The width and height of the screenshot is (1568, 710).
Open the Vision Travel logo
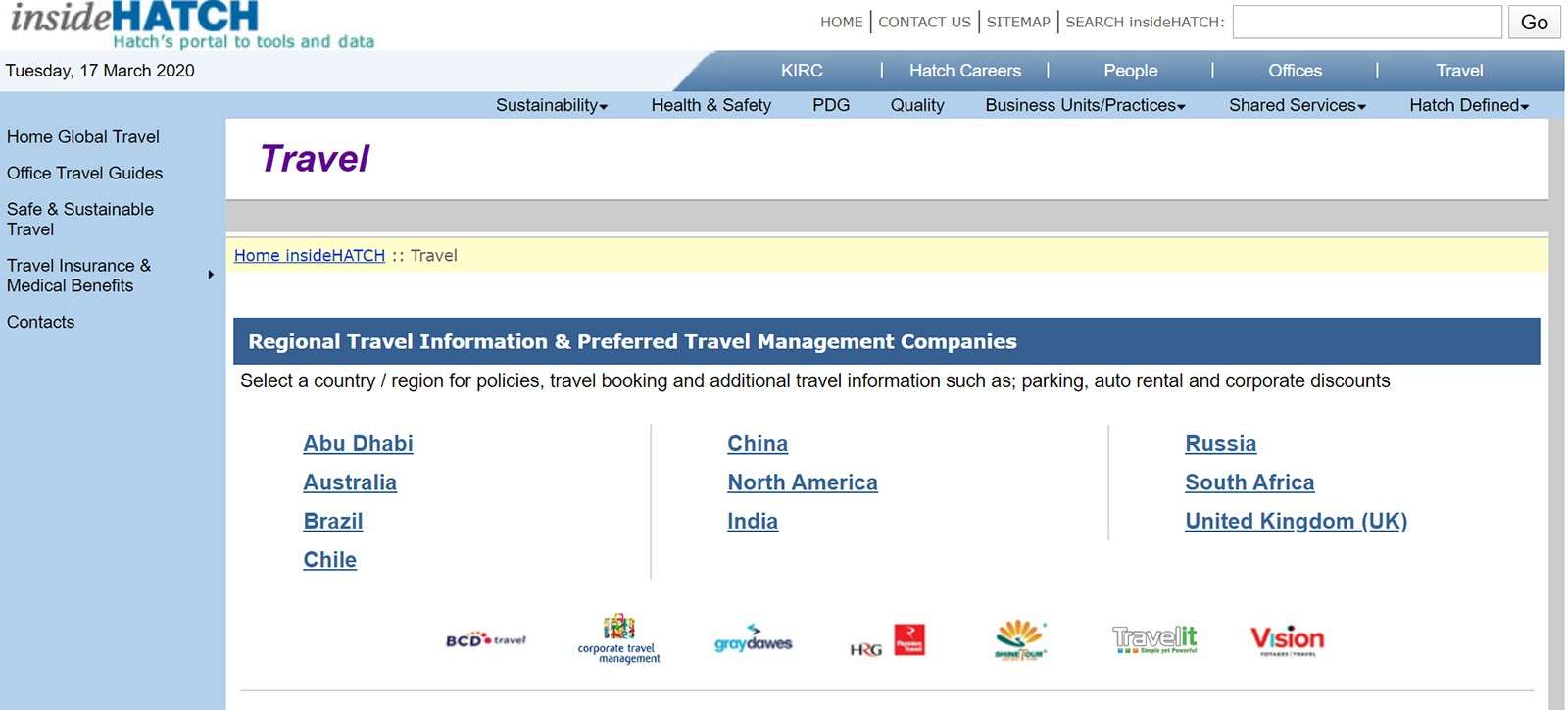1287,639
